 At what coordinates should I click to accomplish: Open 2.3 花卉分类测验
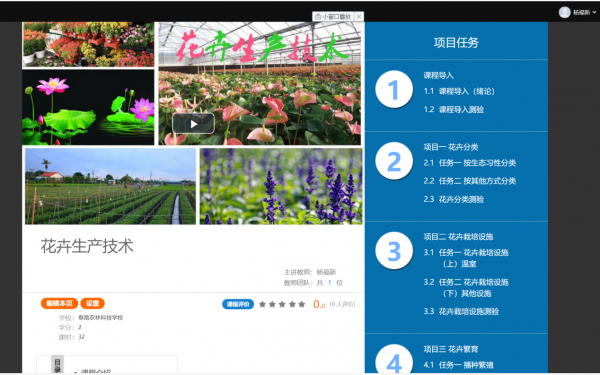[x=454, y=199]
